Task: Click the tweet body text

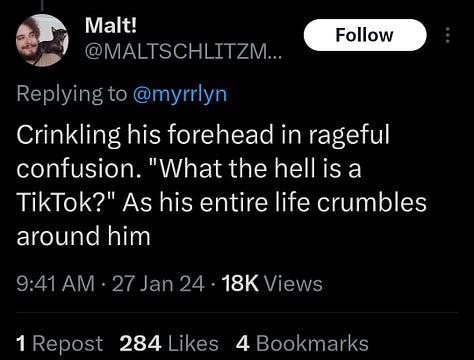Action: pyautogui.click(x=222, y=185)
